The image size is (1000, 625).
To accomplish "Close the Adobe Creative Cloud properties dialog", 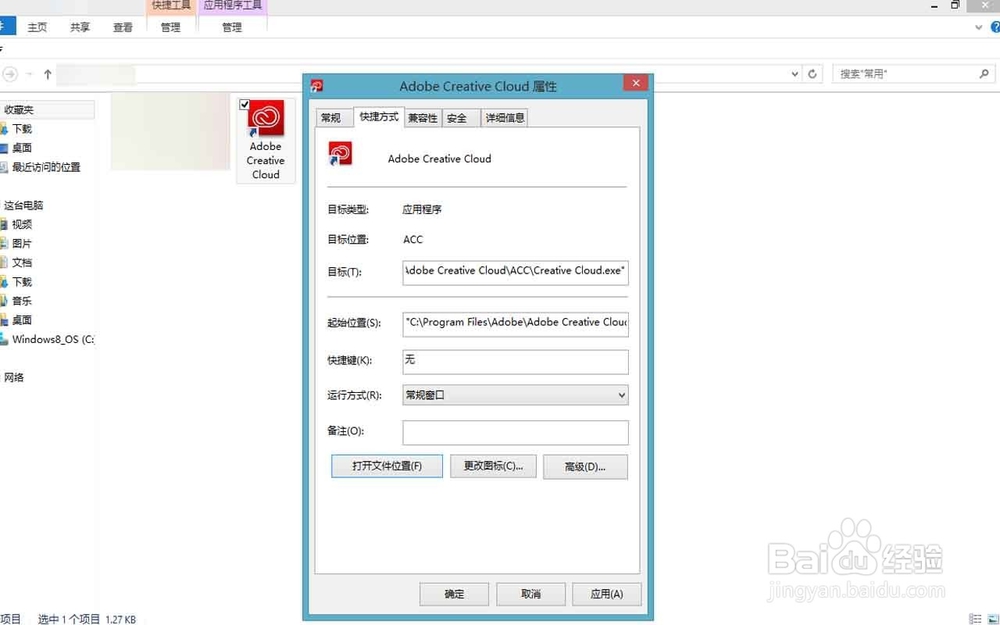I will coord(636,83).
